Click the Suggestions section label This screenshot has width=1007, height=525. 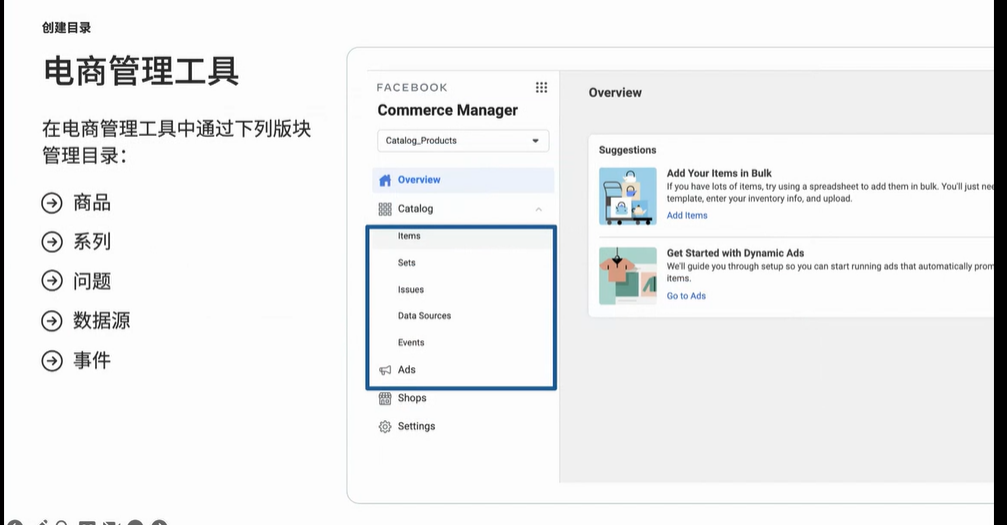627,150
